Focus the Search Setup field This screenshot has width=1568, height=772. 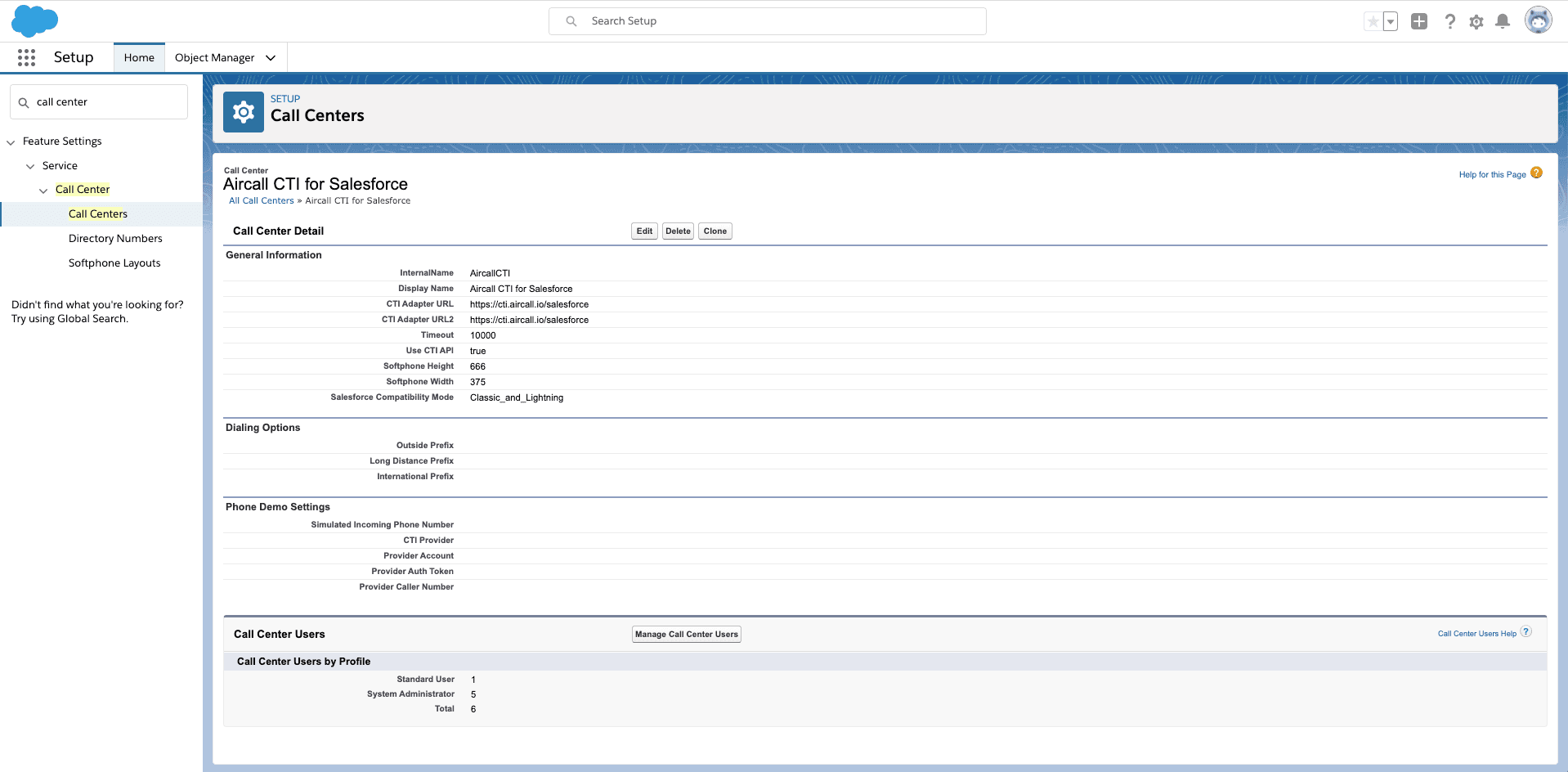(x=767, y=21)
